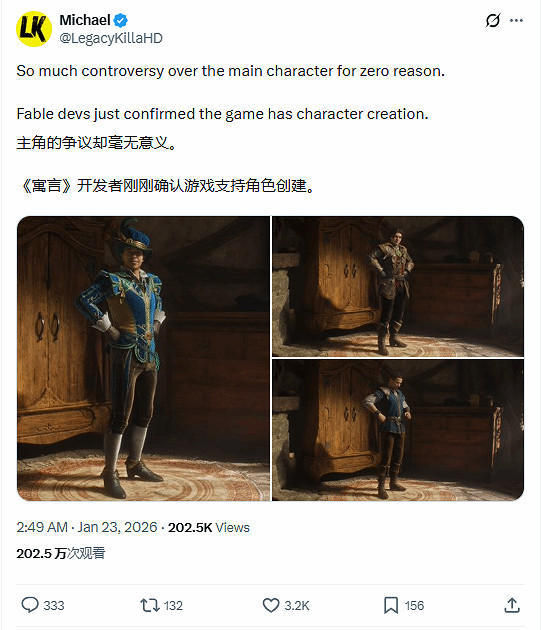Open the Grok slash-circle icon

pyautogui.click(x=493, y=20)
